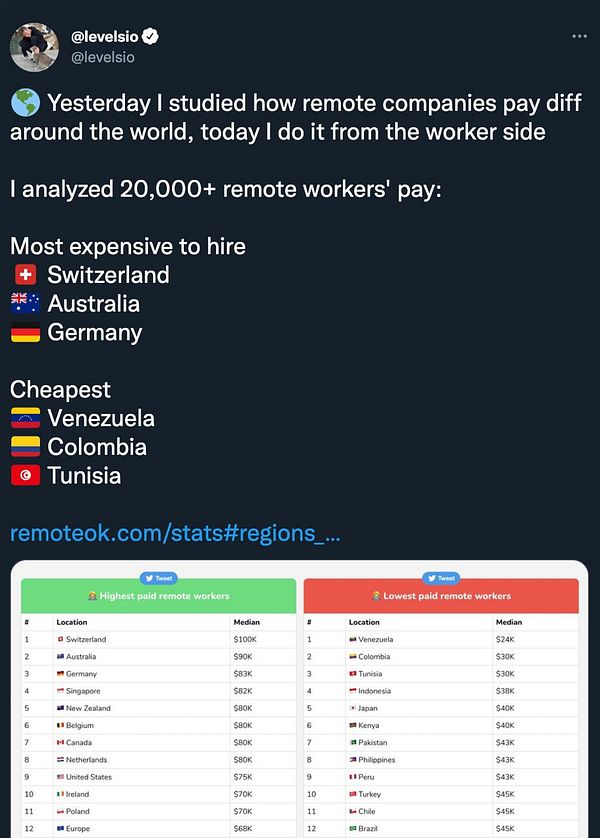Click the verified badge beside @levelsio
This screenshot has width=600, height=838.
pyautogui.click(x=150, y=37)
